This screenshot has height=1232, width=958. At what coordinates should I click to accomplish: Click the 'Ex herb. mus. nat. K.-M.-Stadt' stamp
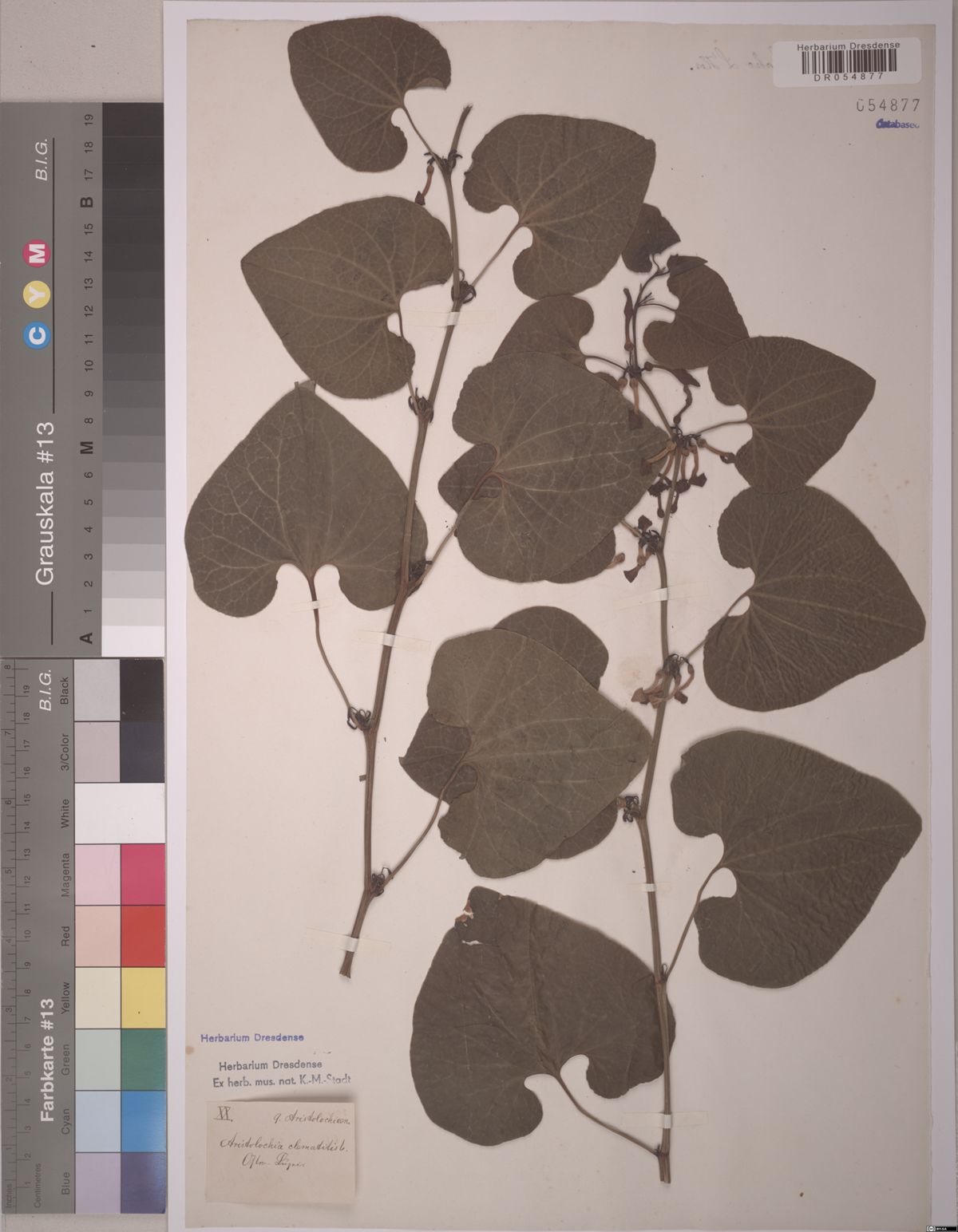point(283,1080)
